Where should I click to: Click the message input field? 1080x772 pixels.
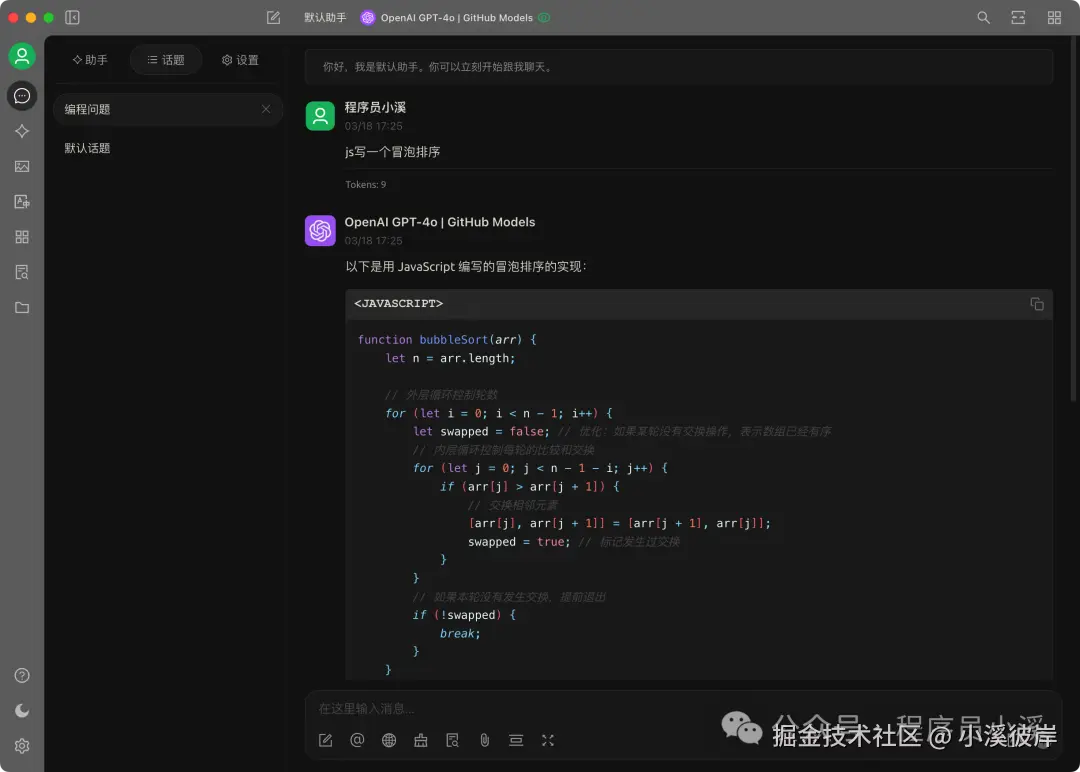600,708
